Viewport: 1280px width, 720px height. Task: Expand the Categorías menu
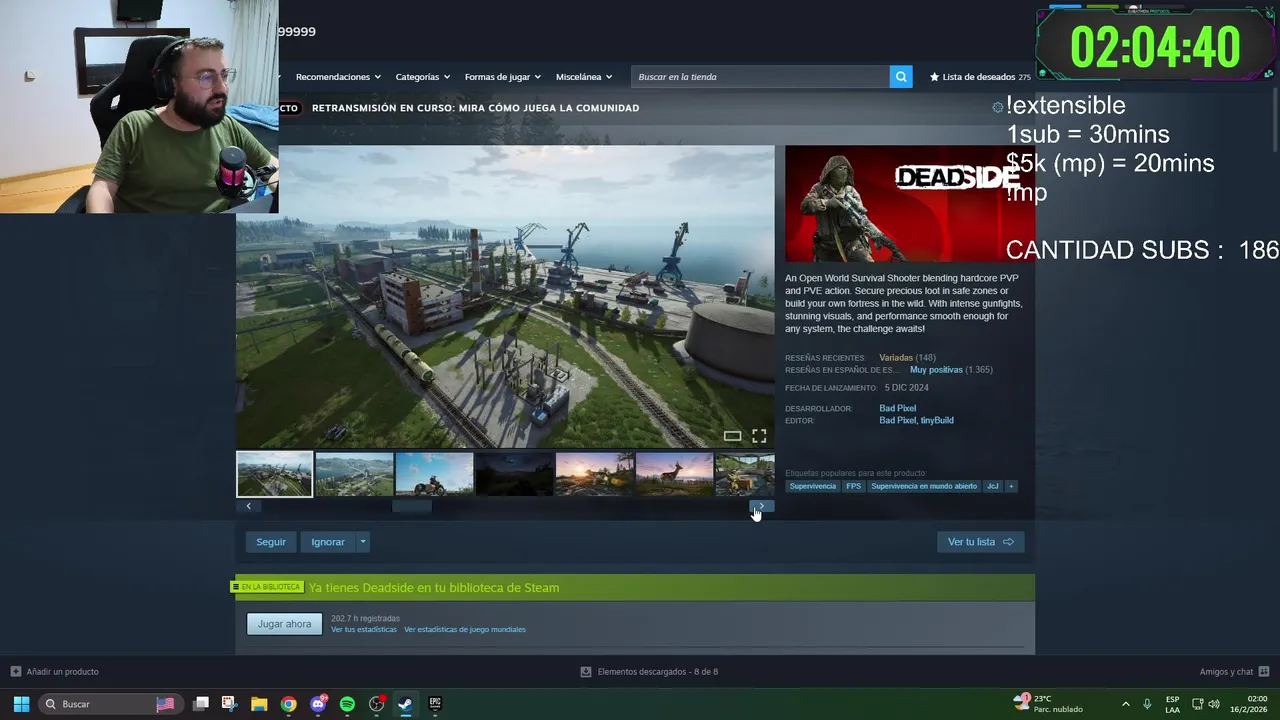[x=422, y=77]
